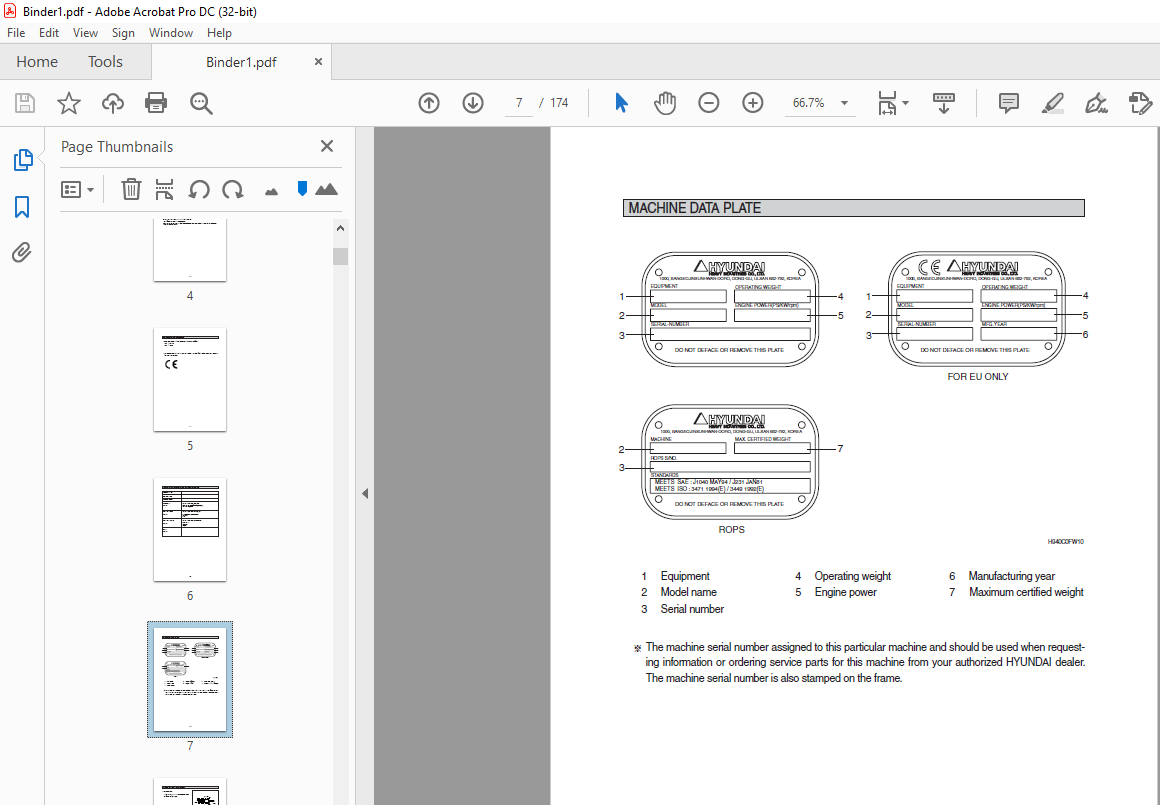Click the Manufacturing year legend text
The image size is (1160, 805).
coord(1011,576)
